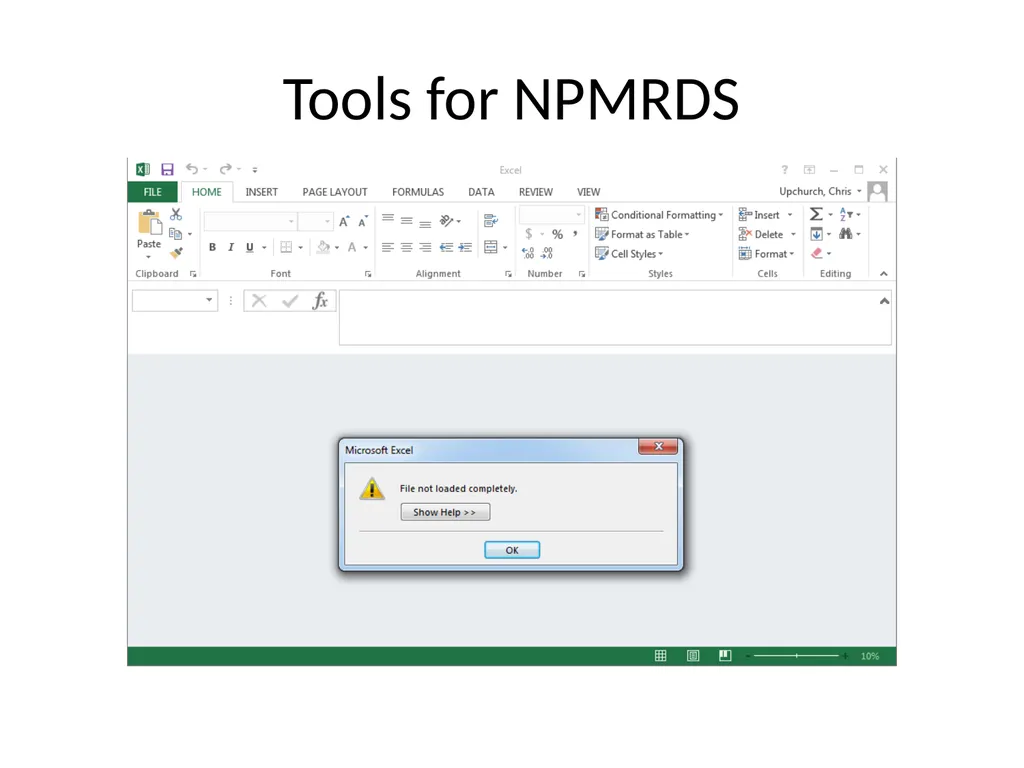This screenshot has width=1024, height=768.
Task: Toggle Align Right in Alignment group
Action: click(x=425, y=248)
